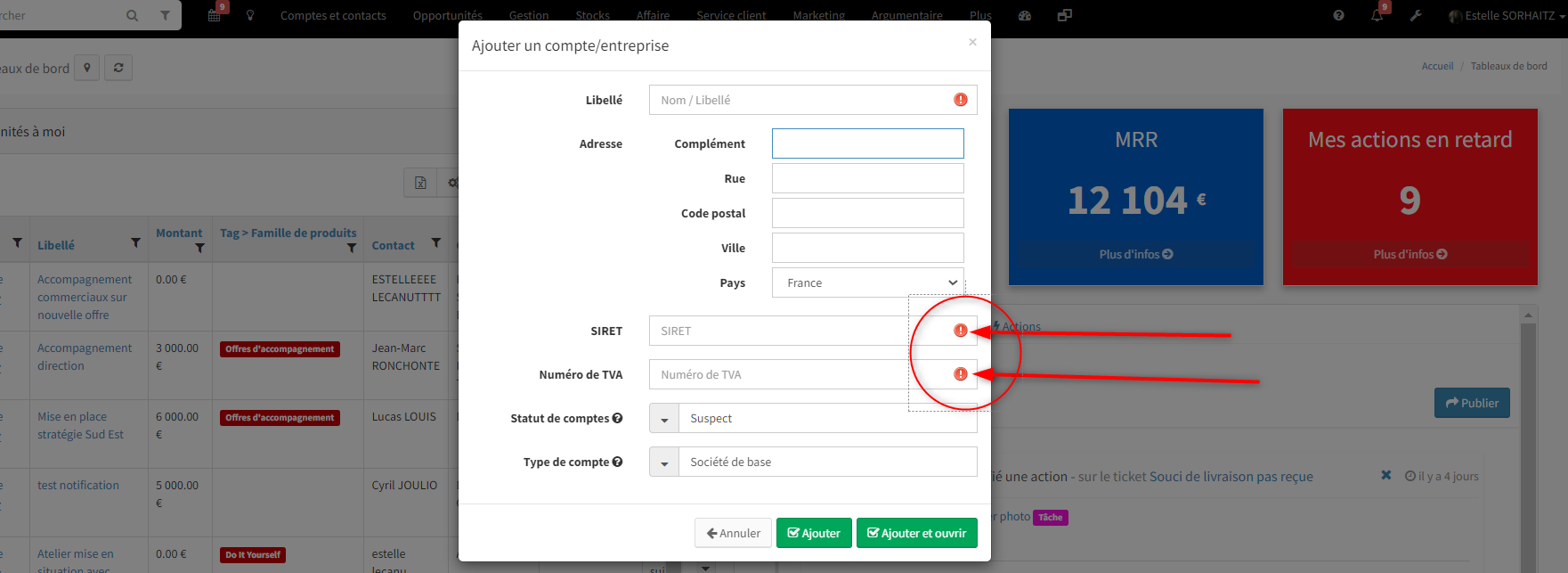This screenshot has width=1568, height=573.
Task: Click into the Numéro de TVA field
Action: [x=813, y=374]
